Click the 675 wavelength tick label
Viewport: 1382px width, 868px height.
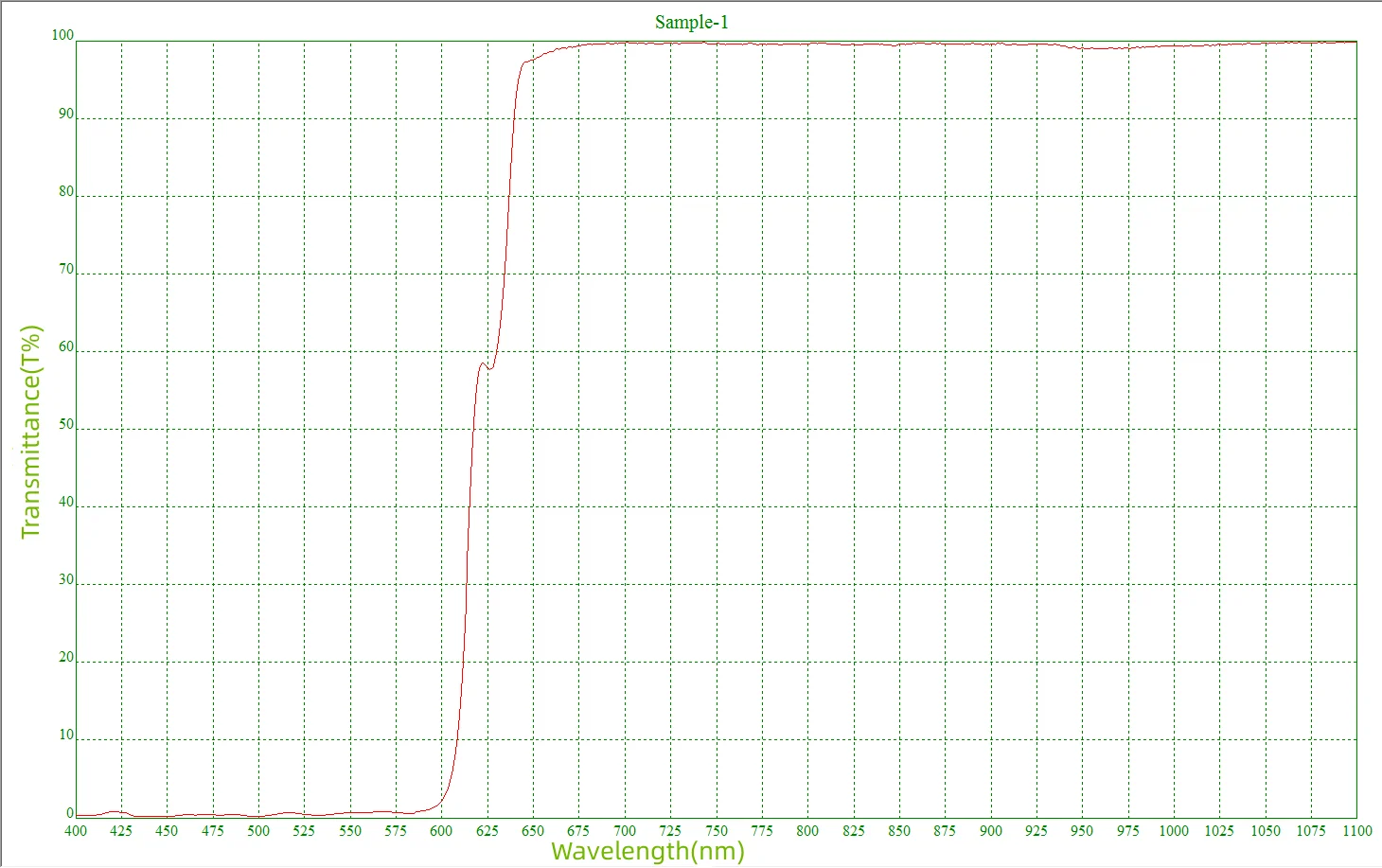[x=578, y=830]
